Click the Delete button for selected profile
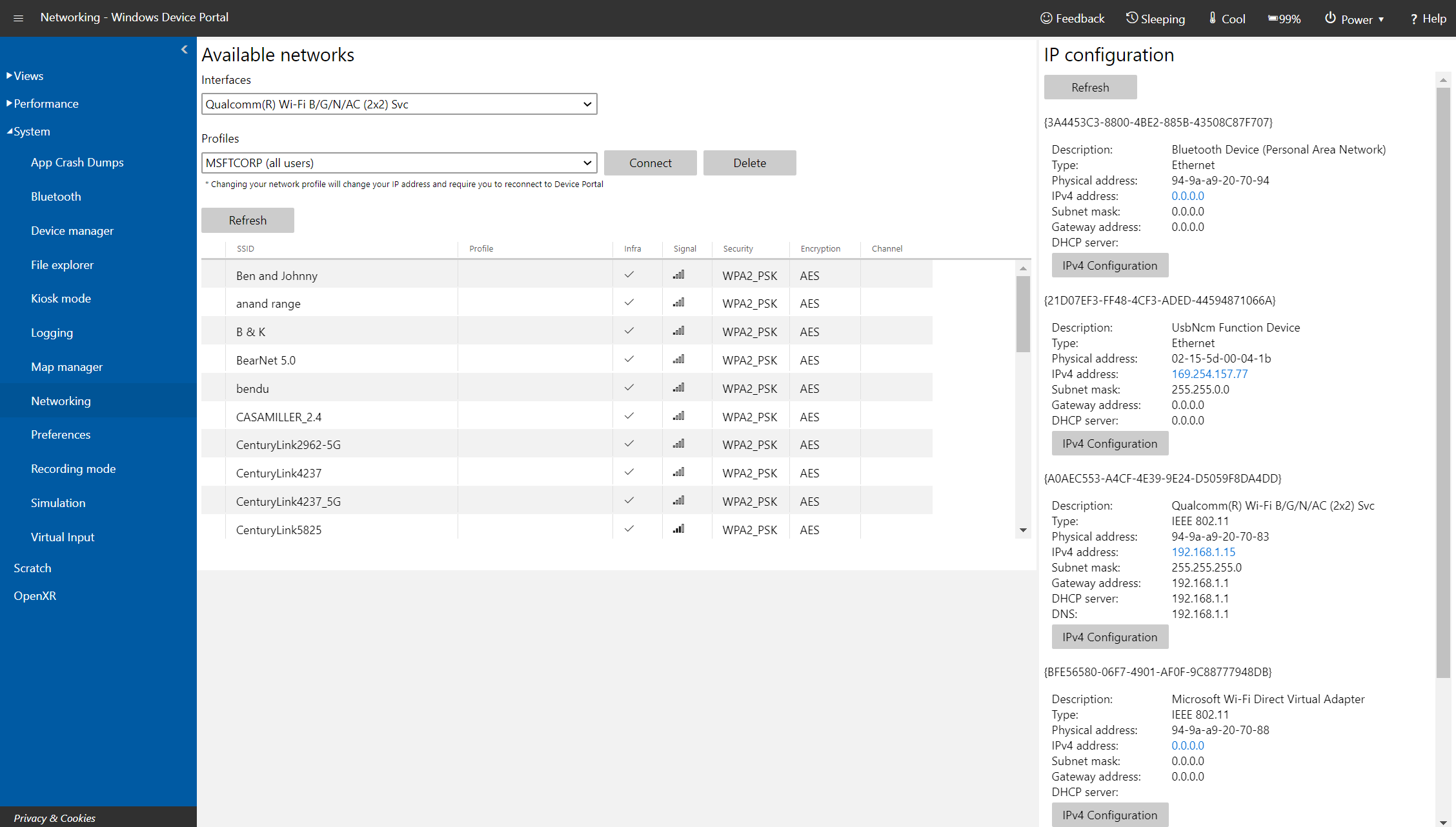This screenshot has width=1456, height=827. [x=749, y=163]
